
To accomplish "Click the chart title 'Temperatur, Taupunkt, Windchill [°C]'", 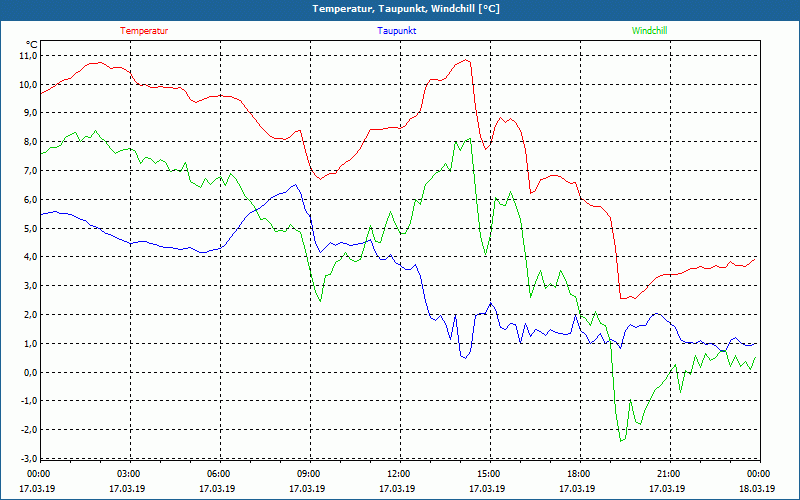I will tap(406, 9).
